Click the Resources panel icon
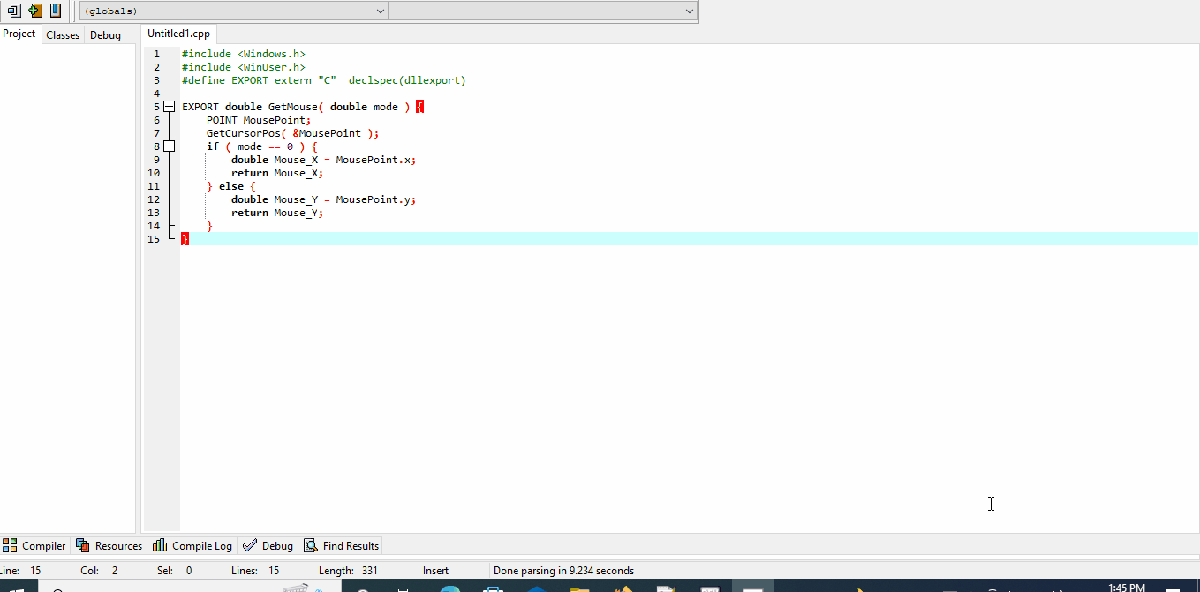The width and height of the screenshot is (1200, 592). pyautogui.click(x=83, y=545)
